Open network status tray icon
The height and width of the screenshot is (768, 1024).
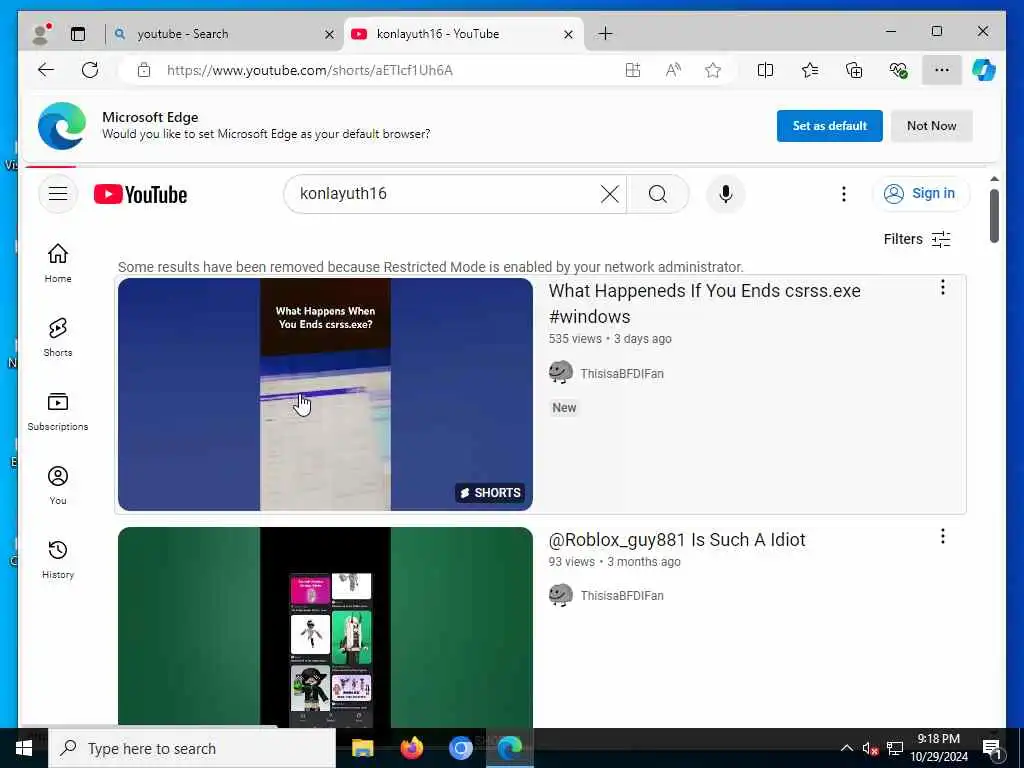pos(895,748)
